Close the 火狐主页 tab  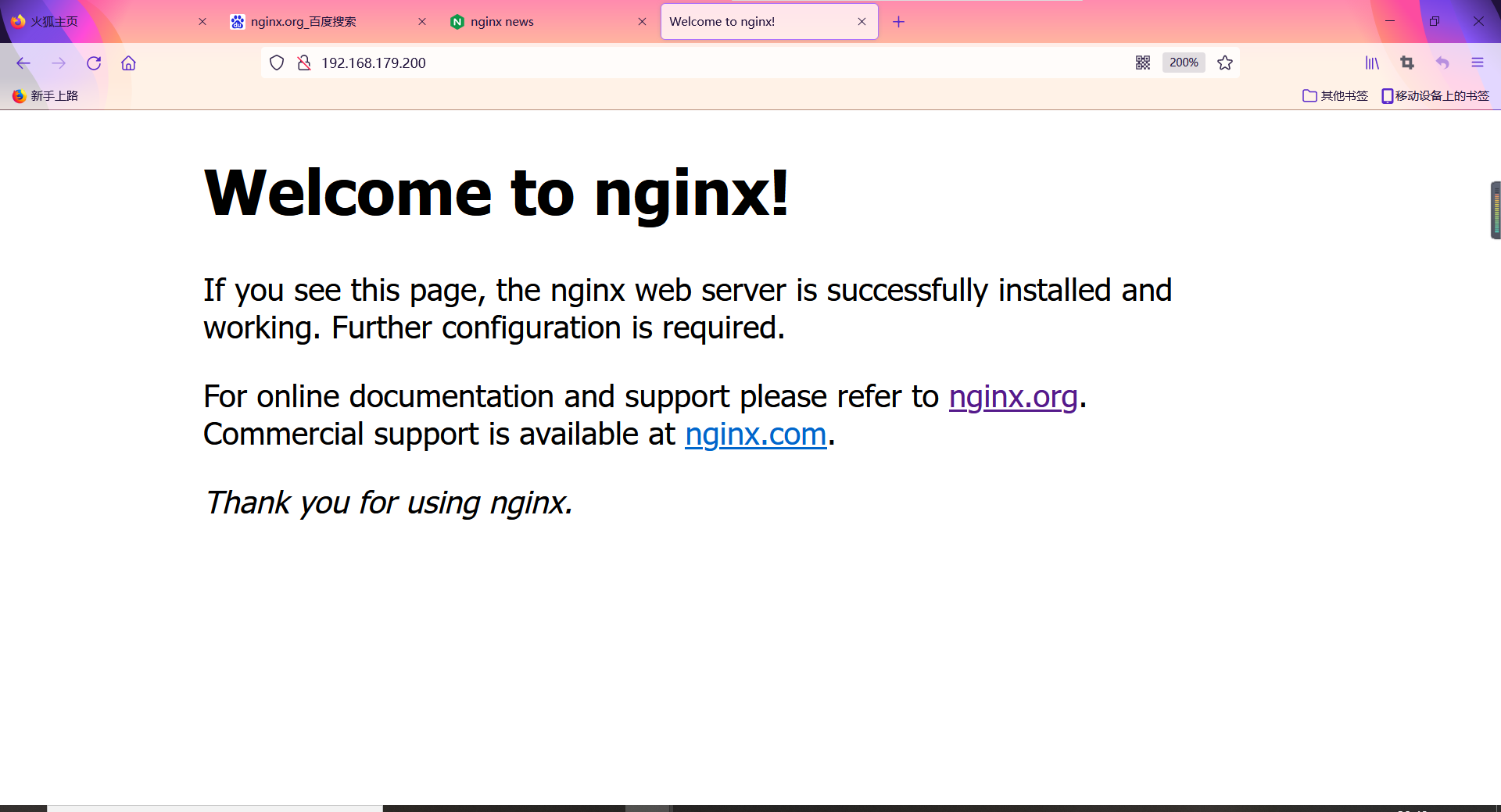pyautogui.click(x=202, y=22)
